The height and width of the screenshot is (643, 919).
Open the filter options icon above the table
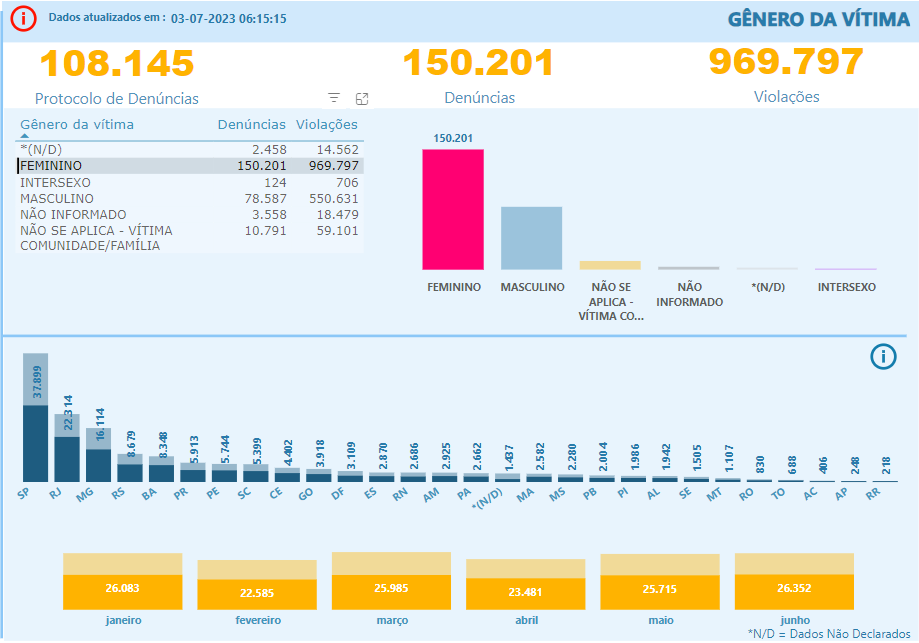[334, 98]
